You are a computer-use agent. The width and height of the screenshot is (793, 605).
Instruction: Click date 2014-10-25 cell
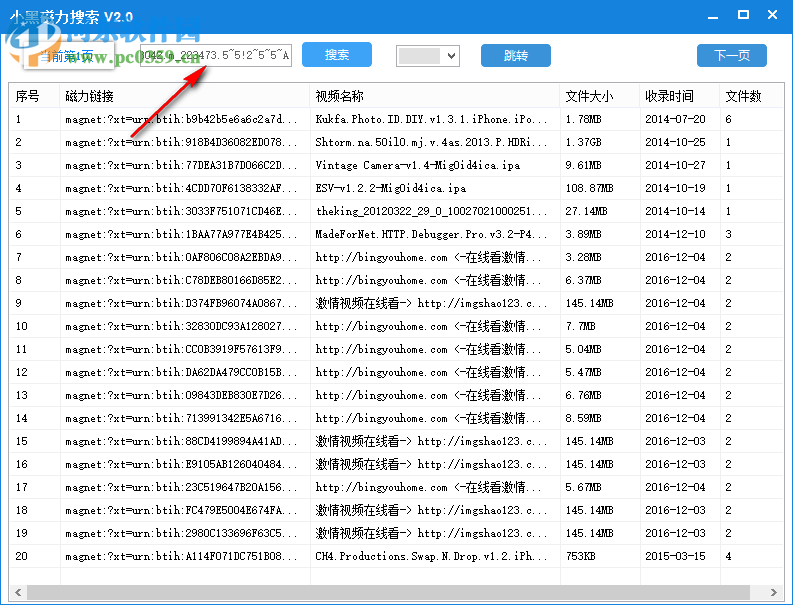675,142
